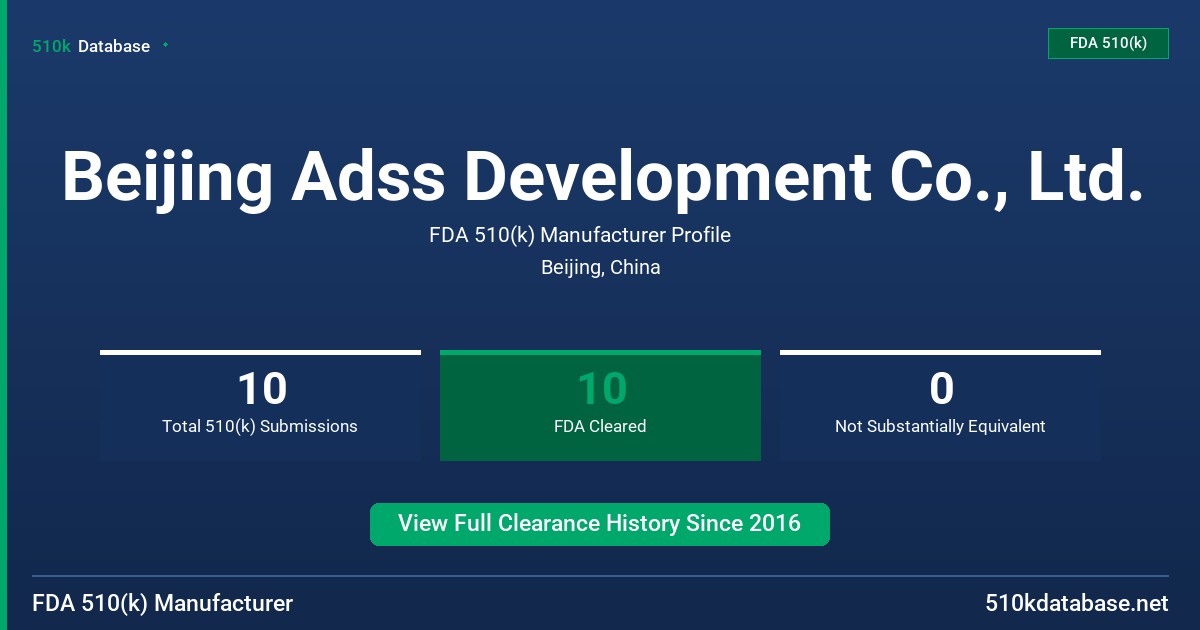Click the FDA 510(k) Manufacturer Profile subtitle
Screen dimensions: 1200x630
click(580, 235)
